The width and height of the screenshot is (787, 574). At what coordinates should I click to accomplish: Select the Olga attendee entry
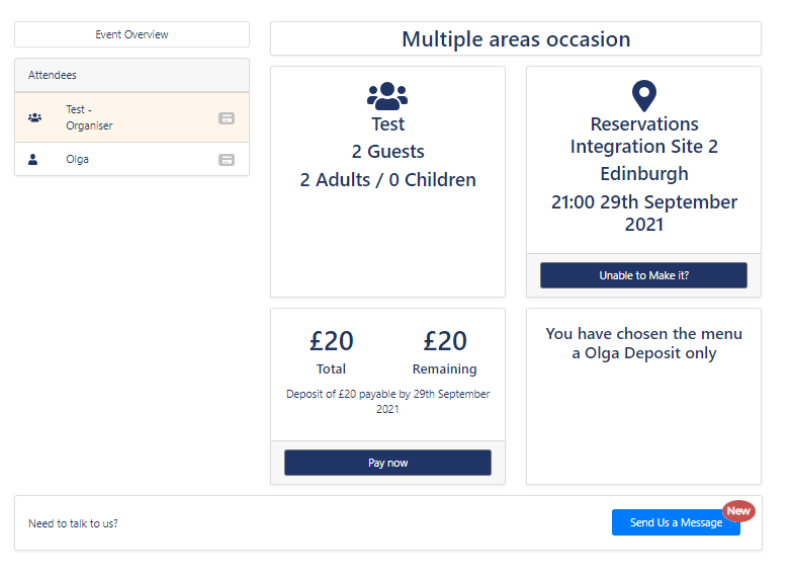tap(132, 160)
